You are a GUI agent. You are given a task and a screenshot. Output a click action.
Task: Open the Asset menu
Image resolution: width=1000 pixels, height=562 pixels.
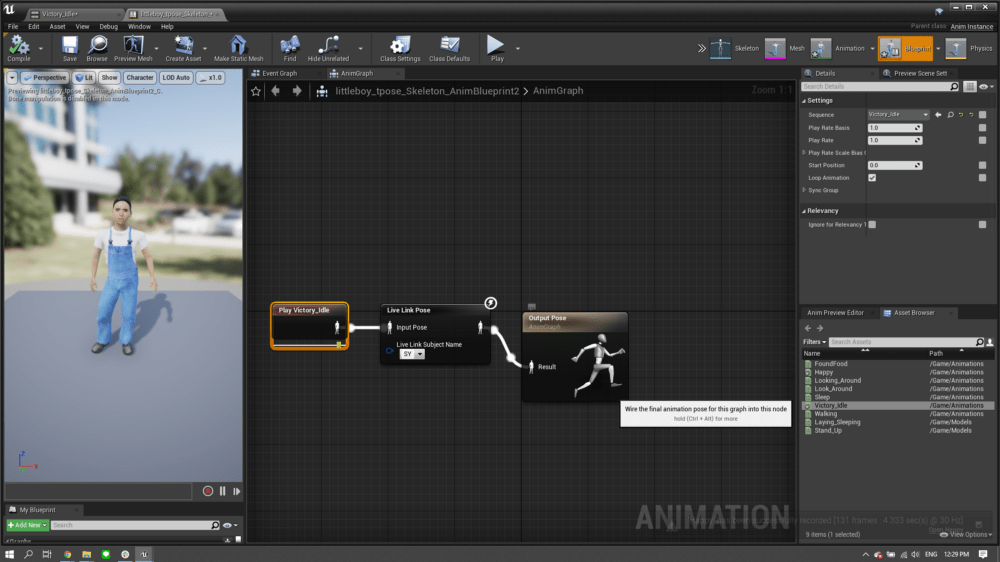click(x=57, y=27)
